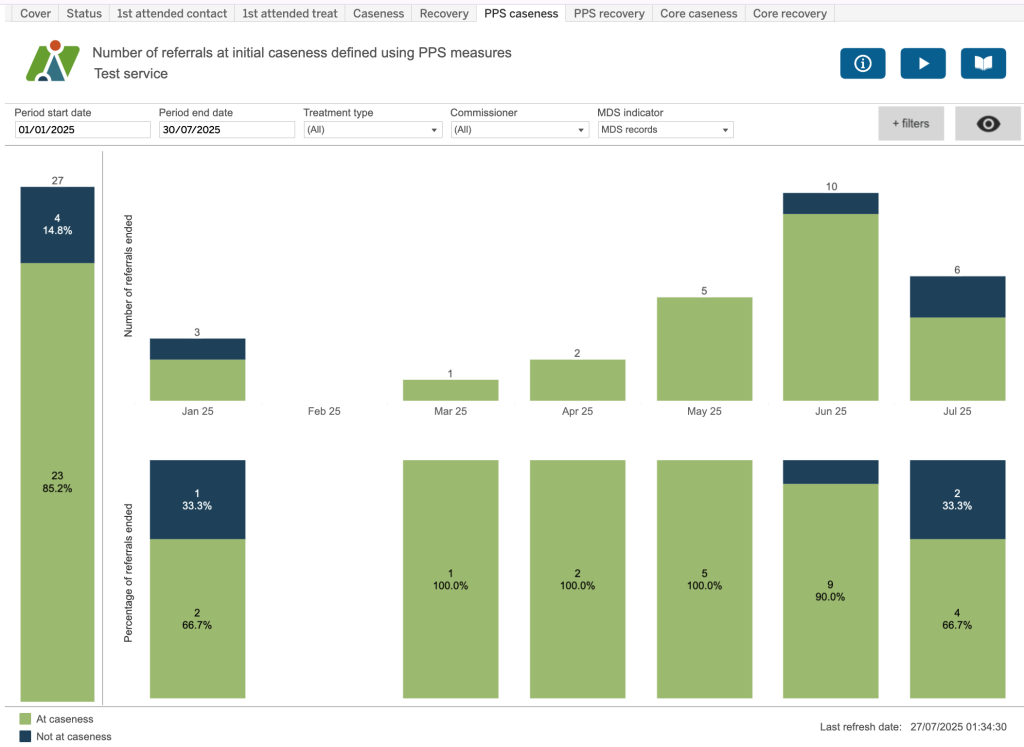Go to the Cover tab

35,14
